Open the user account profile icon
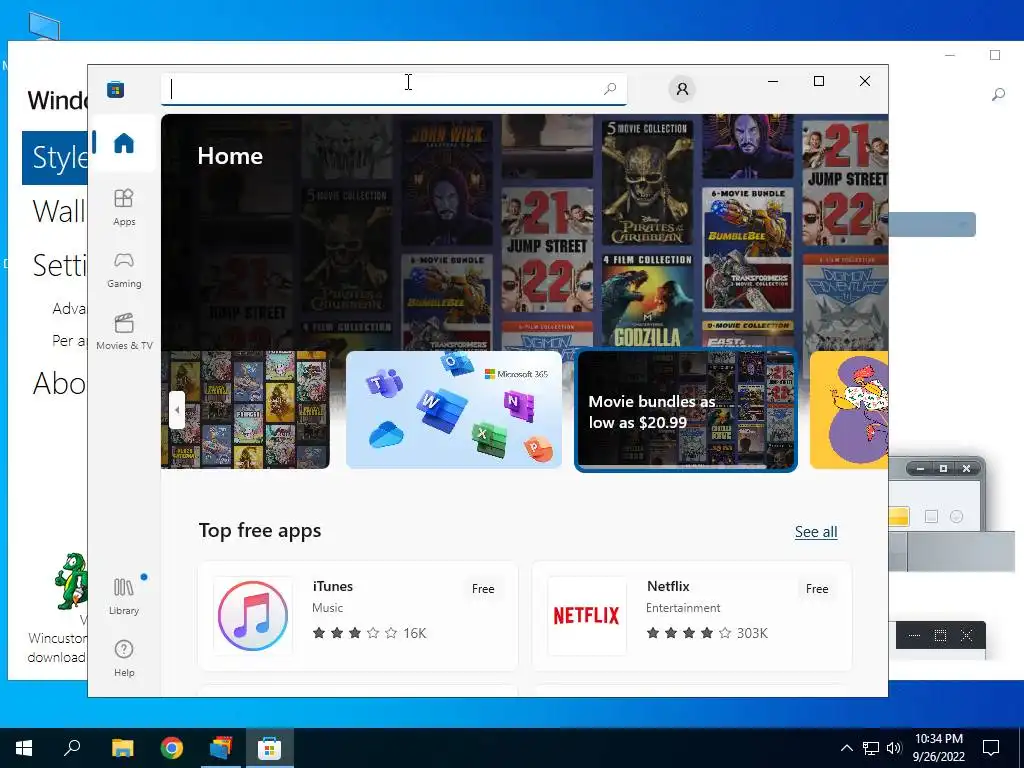The height and width of the screenshot is (768, 1024). click(x=682, y=89)
